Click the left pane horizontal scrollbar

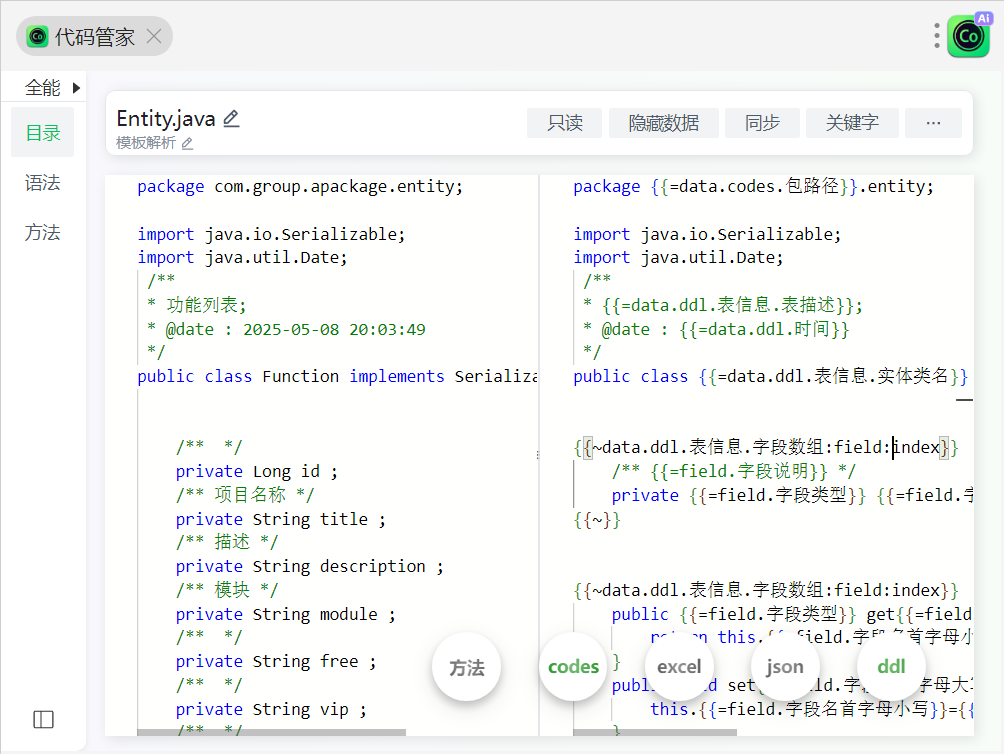(x=271, y=732)
